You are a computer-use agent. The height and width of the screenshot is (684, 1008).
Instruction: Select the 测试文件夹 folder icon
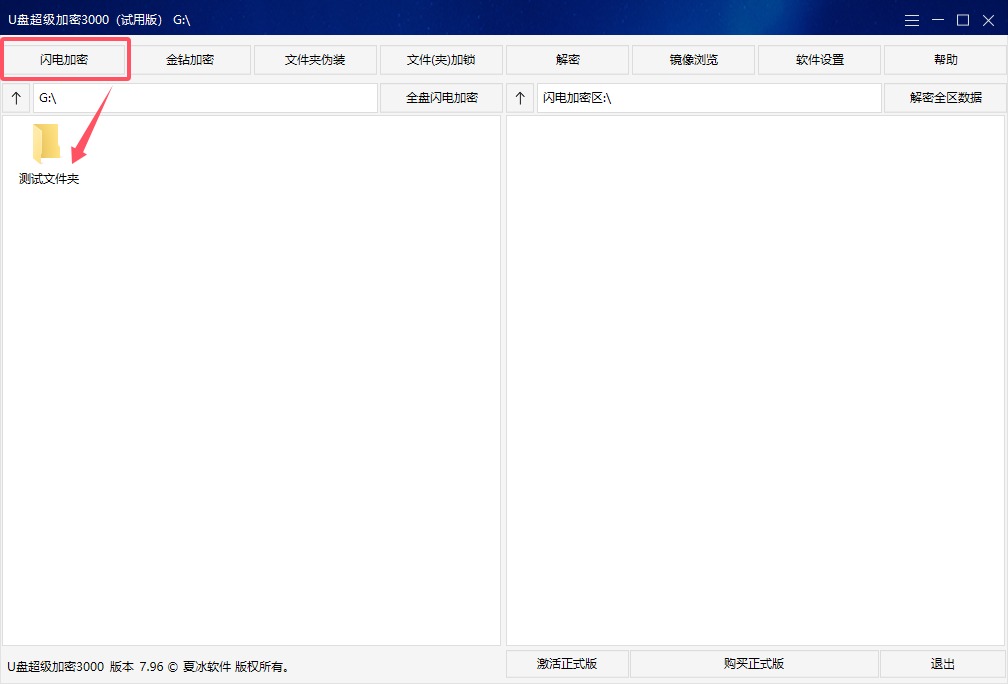[x=46, y=143]
